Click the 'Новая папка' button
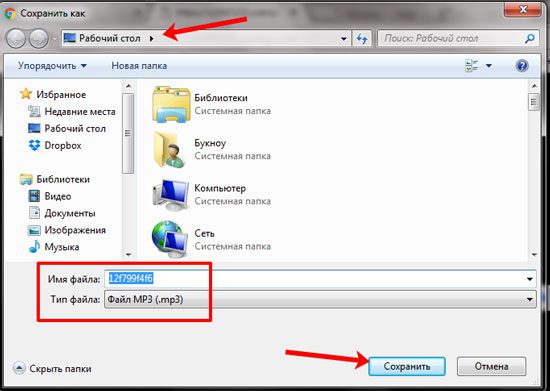Image resolution: width=550 pixels, height=391 pixels. point(139,66)
